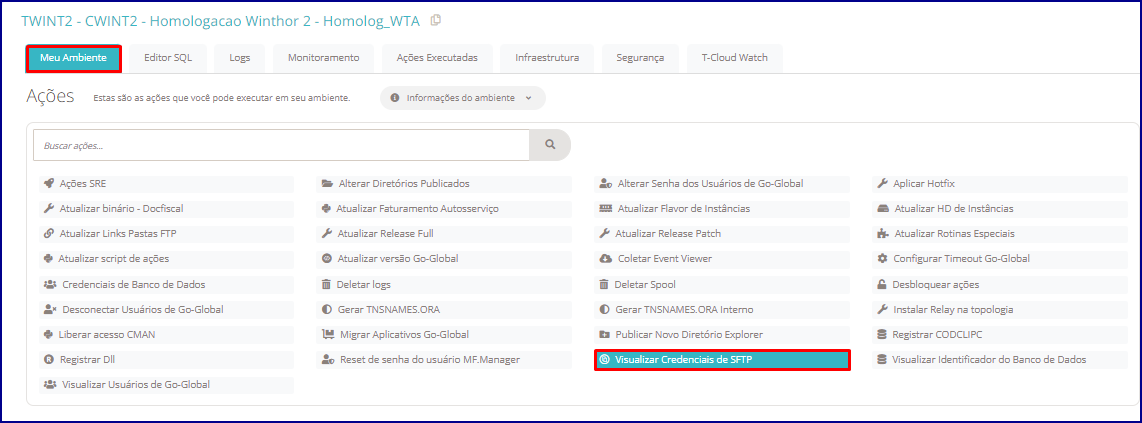Click the memory icon of Atualizar Flavor de Instâncias

(x=605, y=209)
